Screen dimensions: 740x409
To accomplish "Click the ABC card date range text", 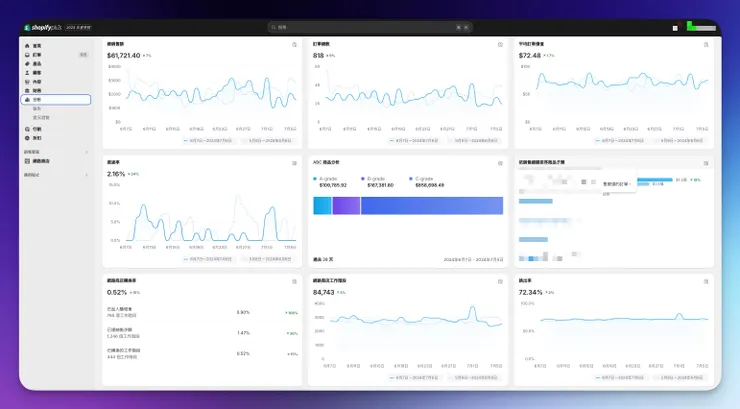I will tap(473, 259).
